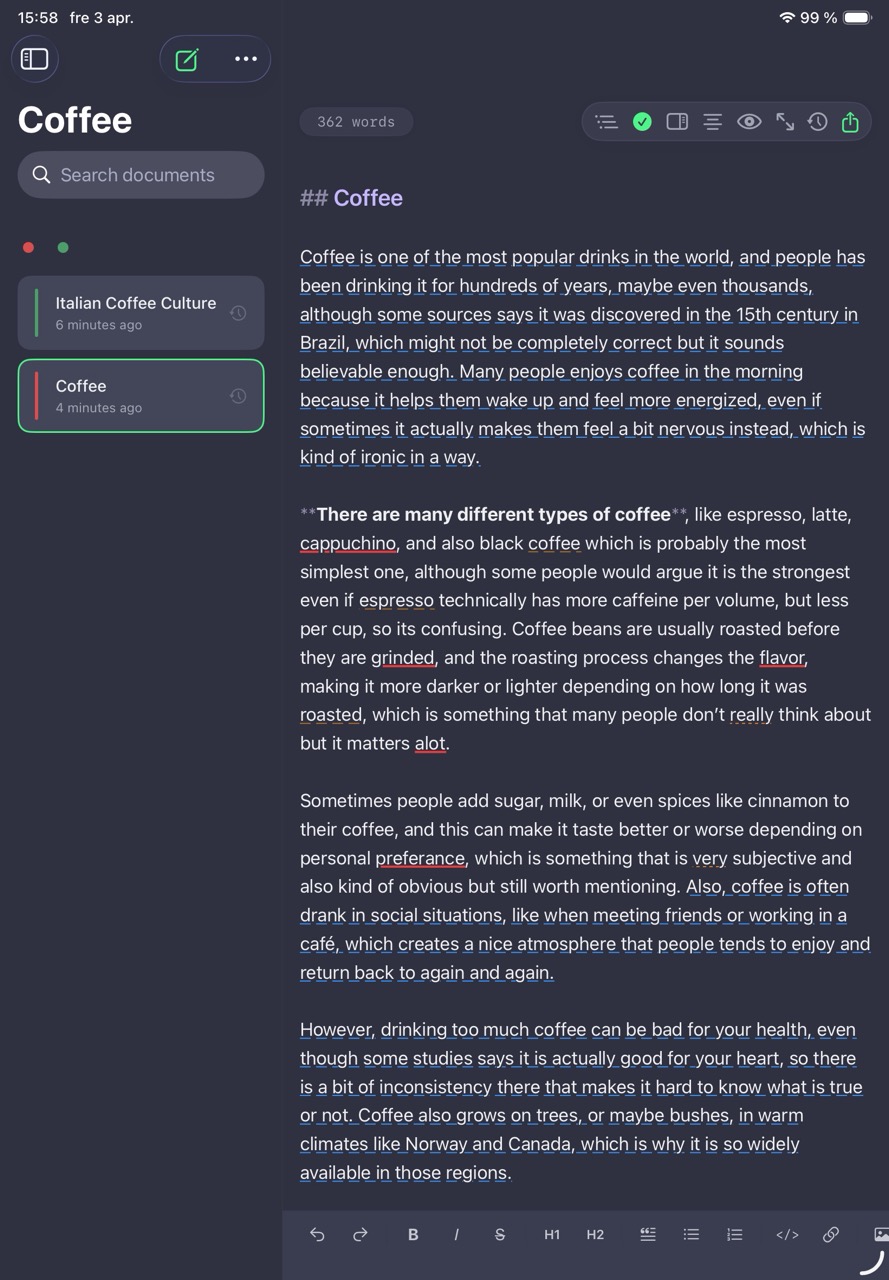Expand editor to fullscreen arrows icon
This screenshot has height=1280, width=889.
[x=785, y=122]
